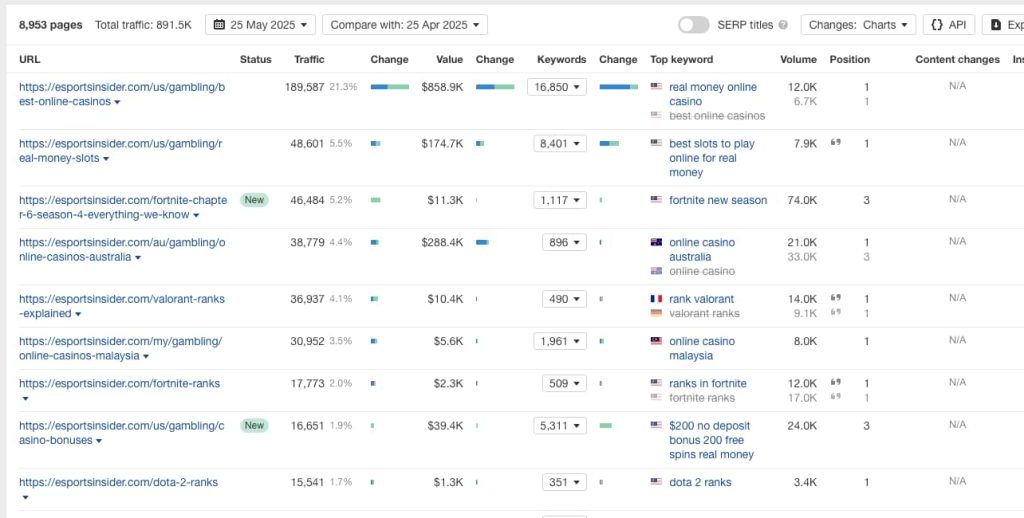Viewport: 1024px width, 518px height.
Task: Click the Top keyword column header
Action: tap(681, 59)
